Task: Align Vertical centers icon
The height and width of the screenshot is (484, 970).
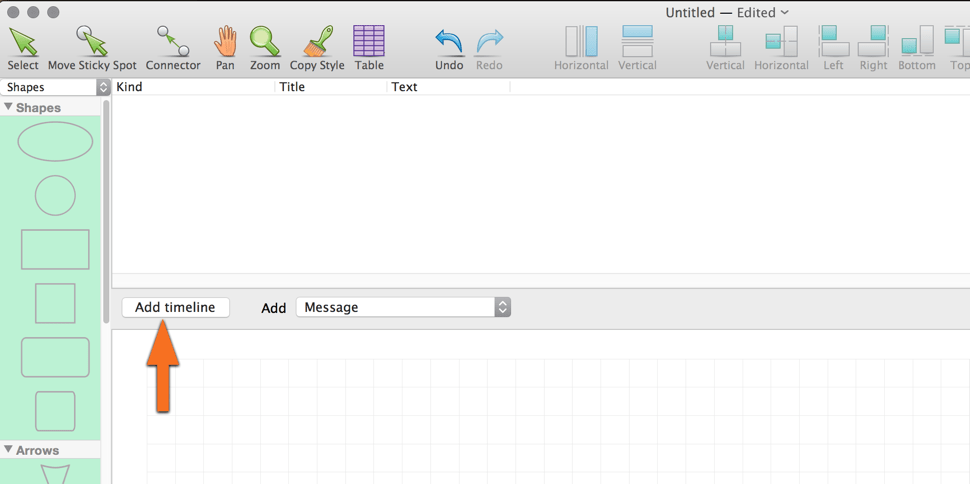Action: pos(725,48)
